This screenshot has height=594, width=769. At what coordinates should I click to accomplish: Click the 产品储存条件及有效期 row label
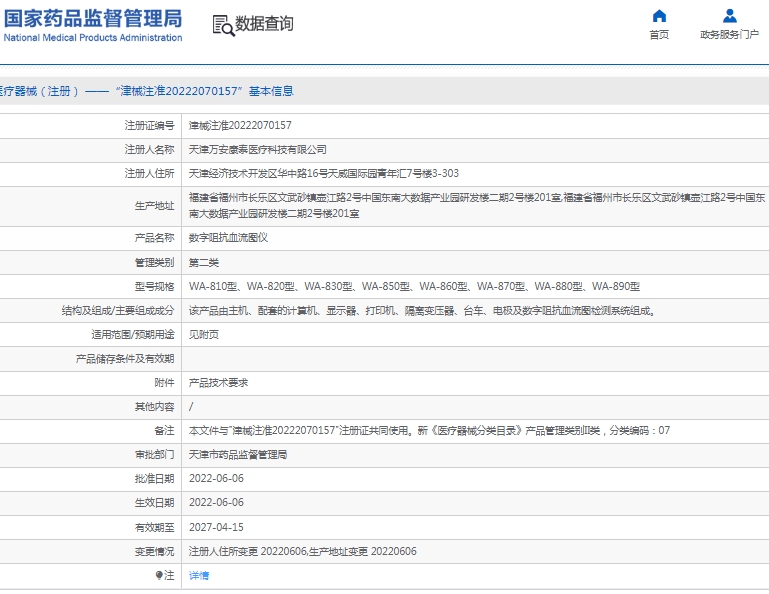(125, 359)
